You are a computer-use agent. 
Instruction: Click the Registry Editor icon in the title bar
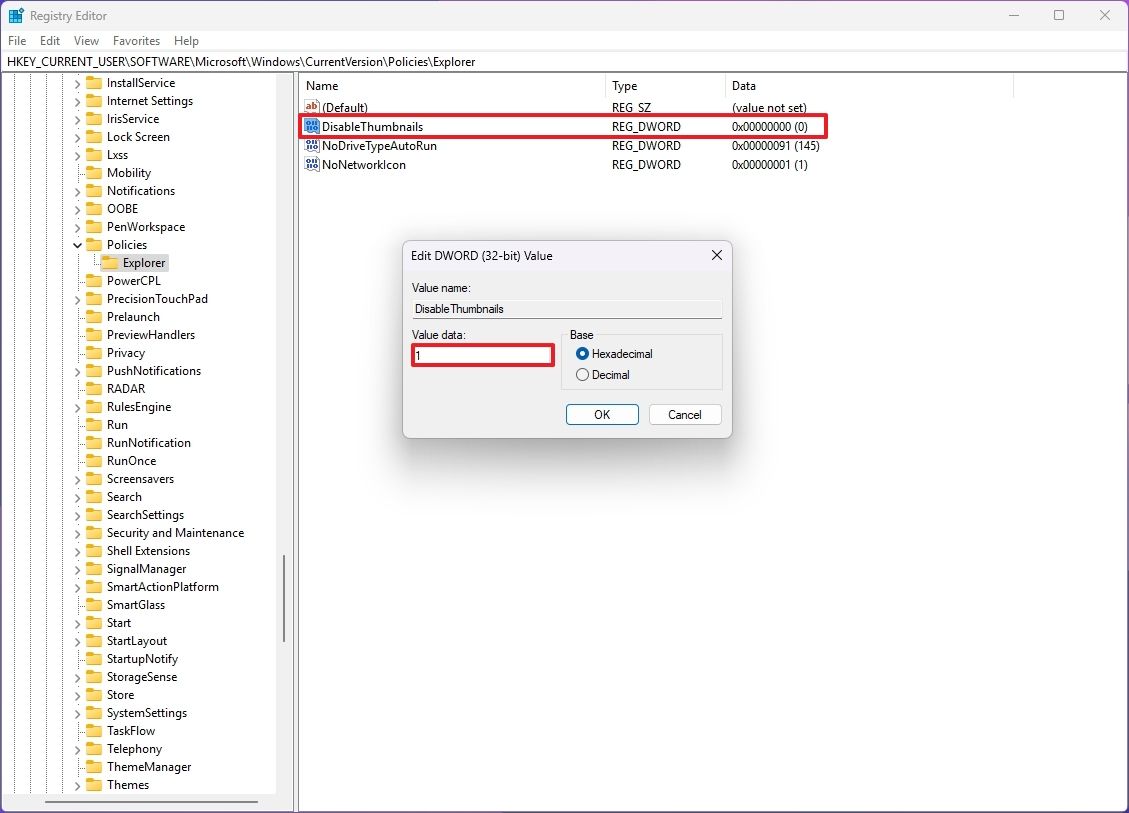(15, 15)
